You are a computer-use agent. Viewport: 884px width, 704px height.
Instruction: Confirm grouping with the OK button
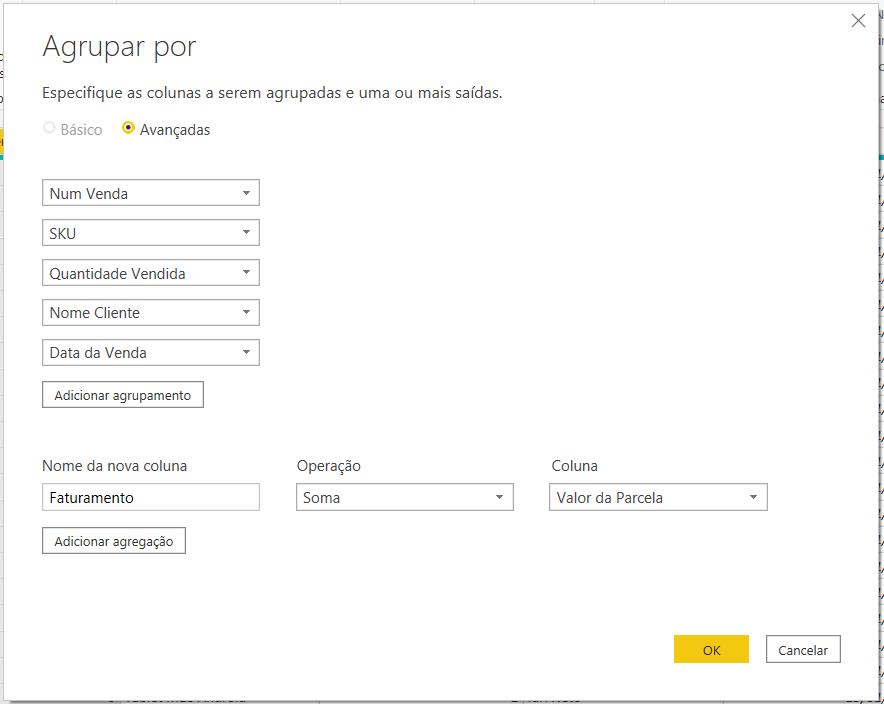tap(711, 649)
